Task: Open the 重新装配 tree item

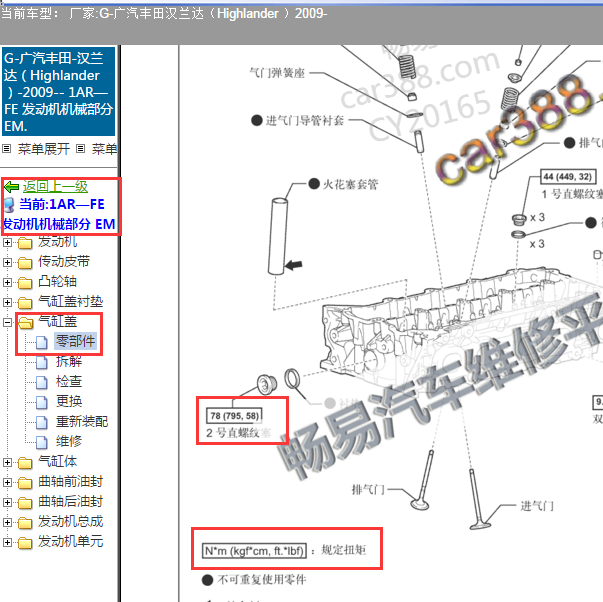Action: pos(82,421)
